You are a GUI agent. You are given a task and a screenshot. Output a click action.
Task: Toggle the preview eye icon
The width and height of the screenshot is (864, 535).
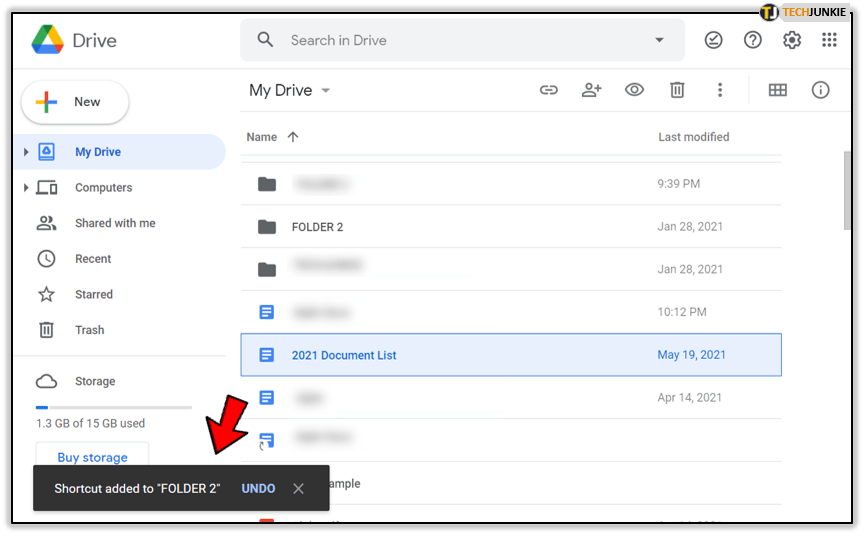coord(634,90)
